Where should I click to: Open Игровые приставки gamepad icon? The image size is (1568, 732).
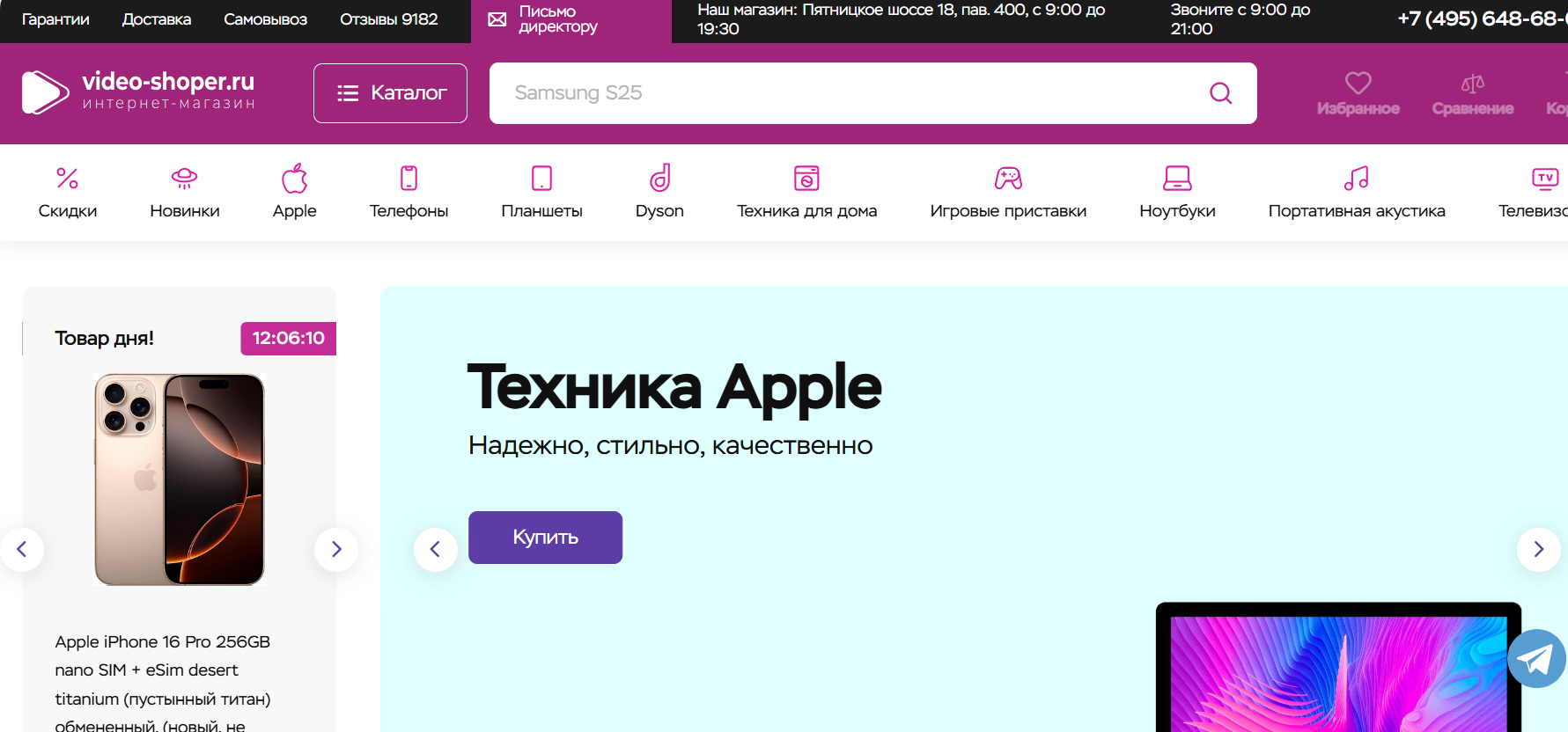coord(1008,179)
